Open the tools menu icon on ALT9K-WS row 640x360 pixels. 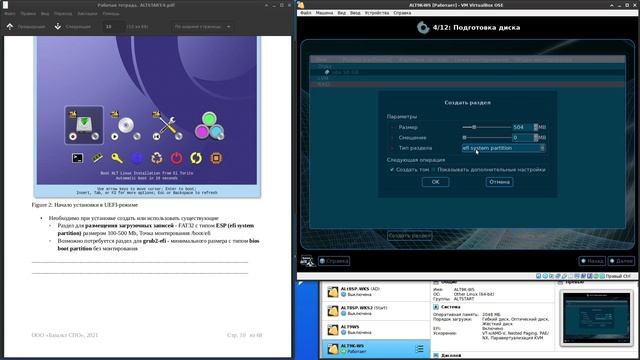419,349
